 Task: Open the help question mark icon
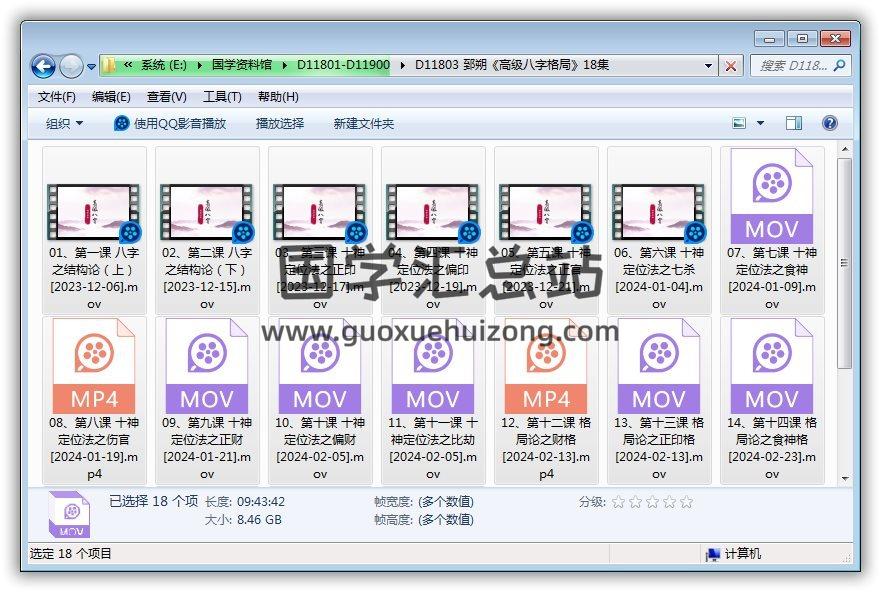[829, 123]
